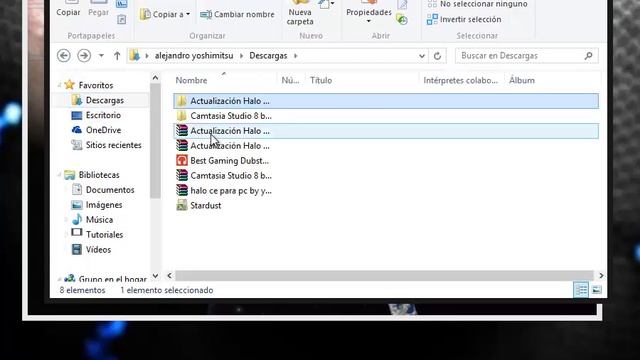Sort by the Título column header
640x360 pixels.
(321, 80)
